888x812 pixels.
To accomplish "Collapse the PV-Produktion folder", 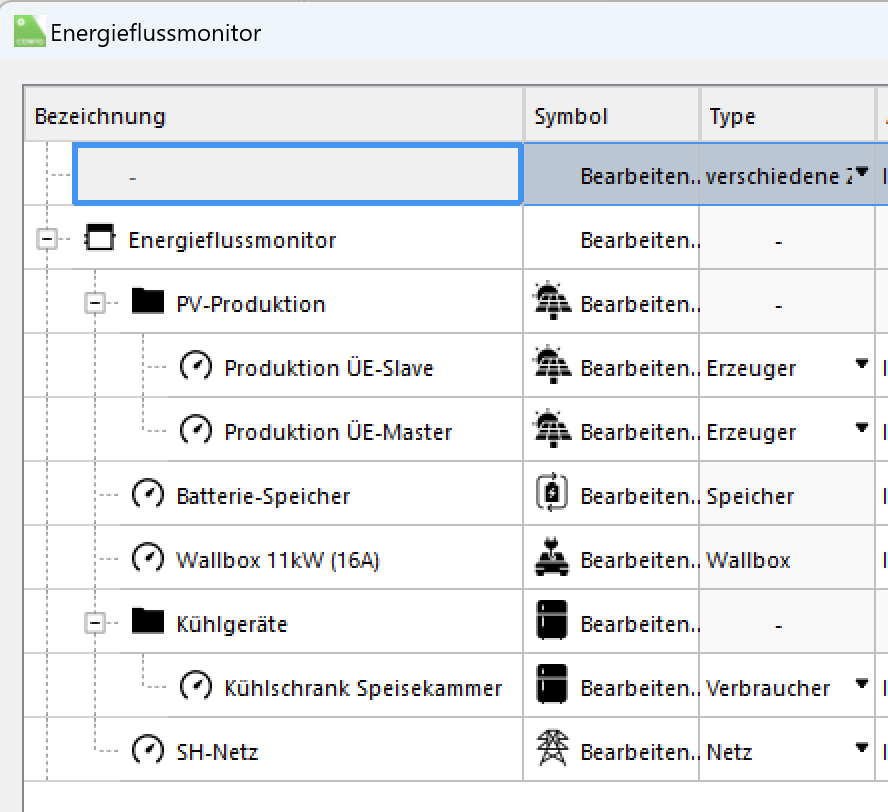I will coord(95,303).
